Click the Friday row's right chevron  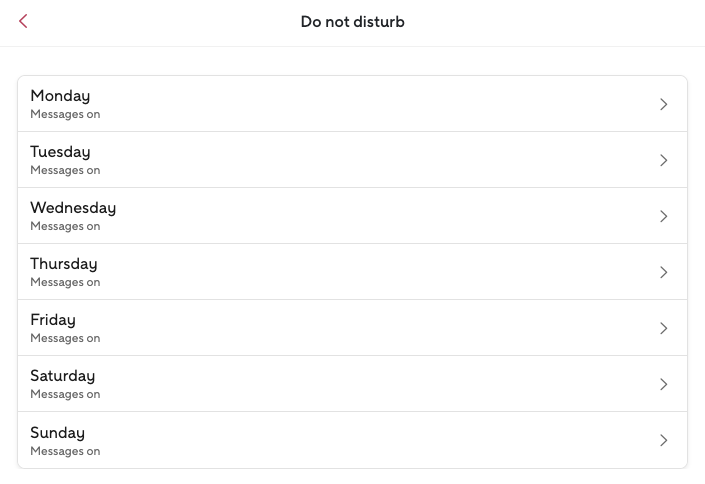(663, 328)
